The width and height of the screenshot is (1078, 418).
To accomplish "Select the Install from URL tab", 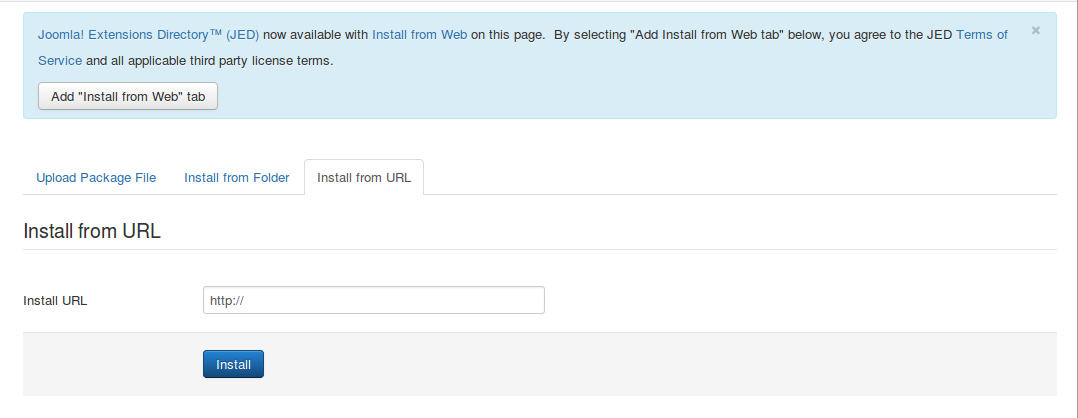I will (x=364, y=178).
